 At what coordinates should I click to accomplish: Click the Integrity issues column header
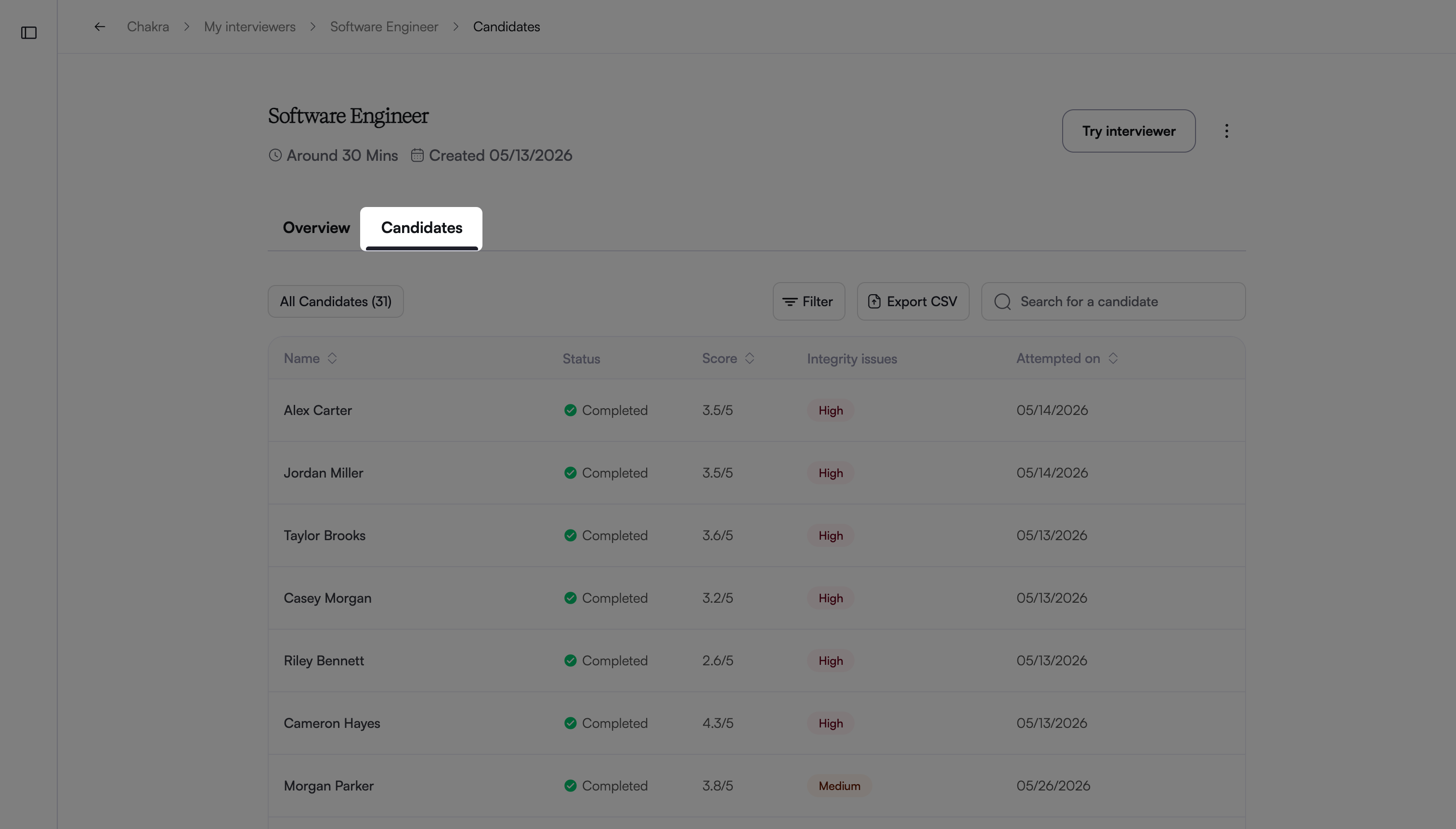coord(852,359)
